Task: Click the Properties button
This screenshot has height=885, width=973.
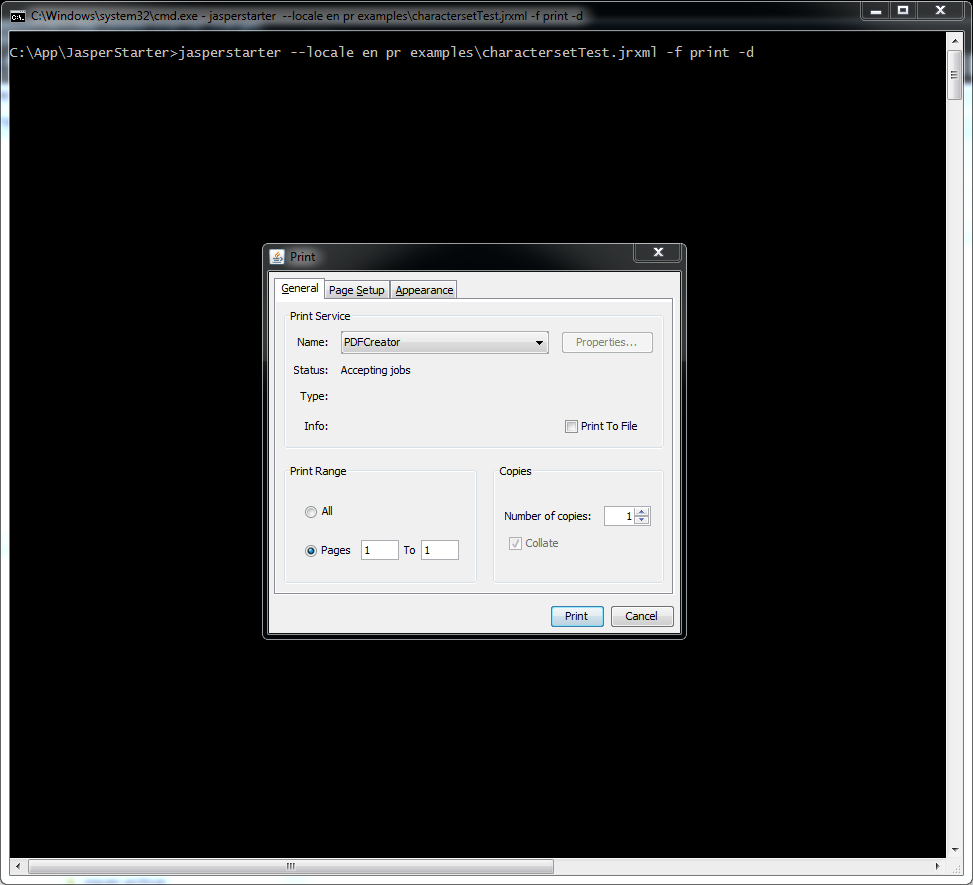Action: tap(607, 342)
